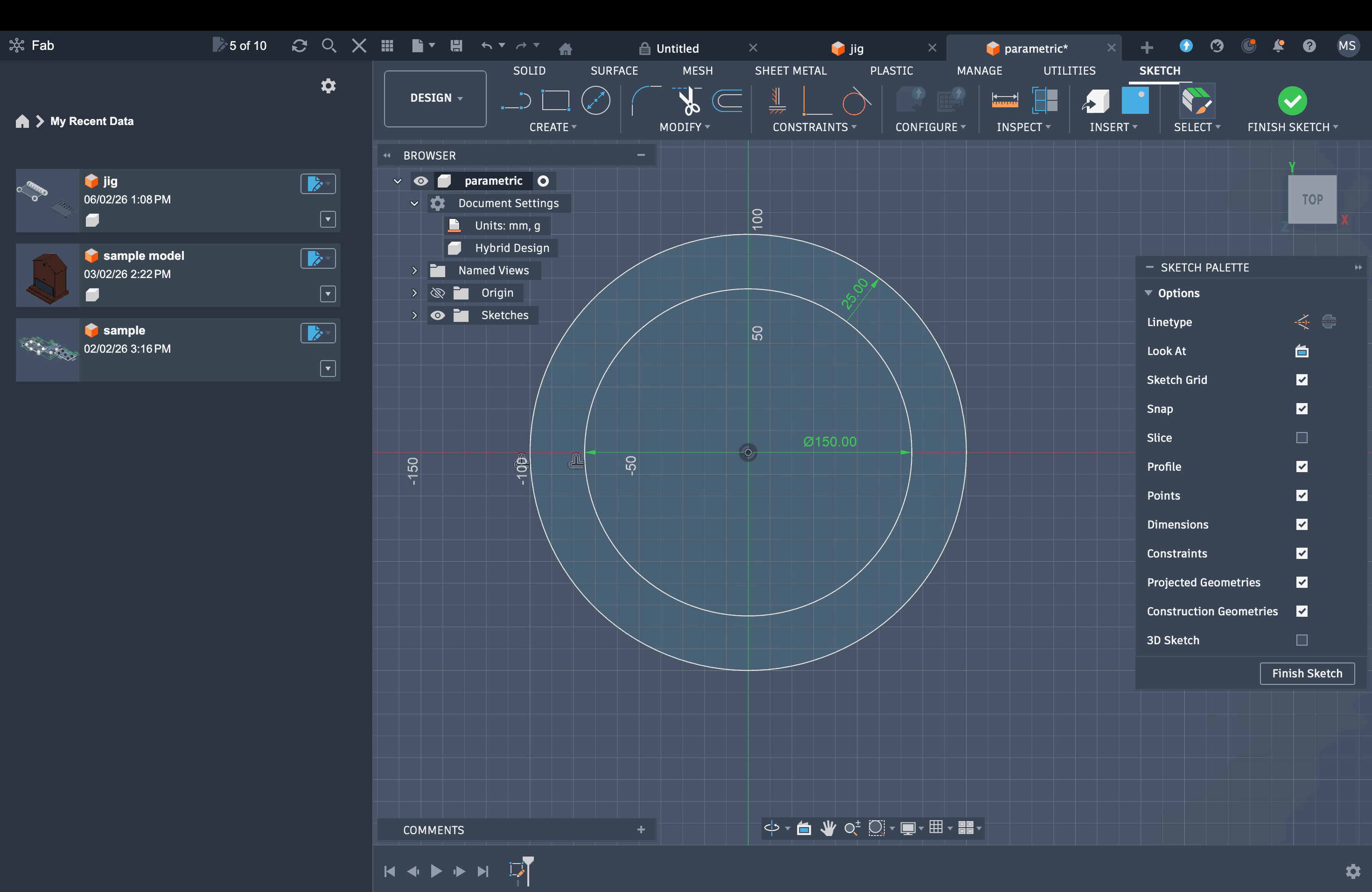Screen dimensions: 1372x892
Task: Switch to the jig document tab
Action: pos(855,49)
